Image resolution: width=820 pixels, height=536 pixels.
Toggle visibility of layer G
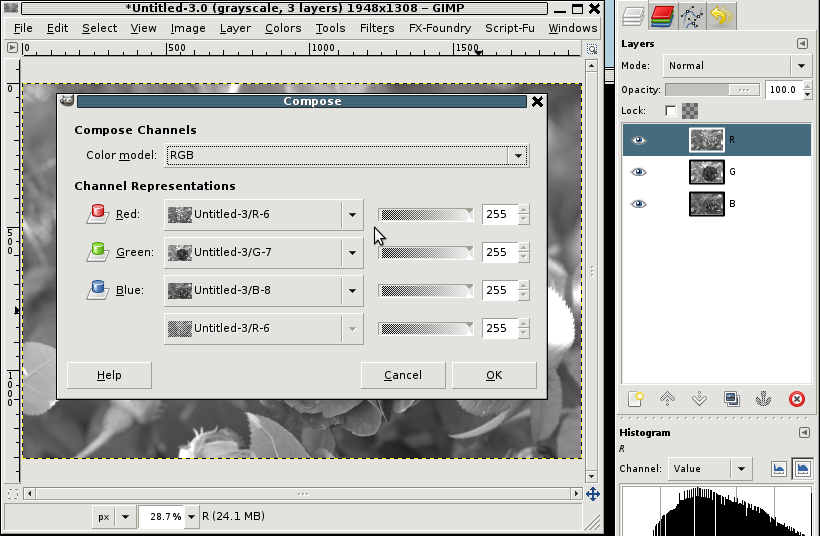pos(639,172)
